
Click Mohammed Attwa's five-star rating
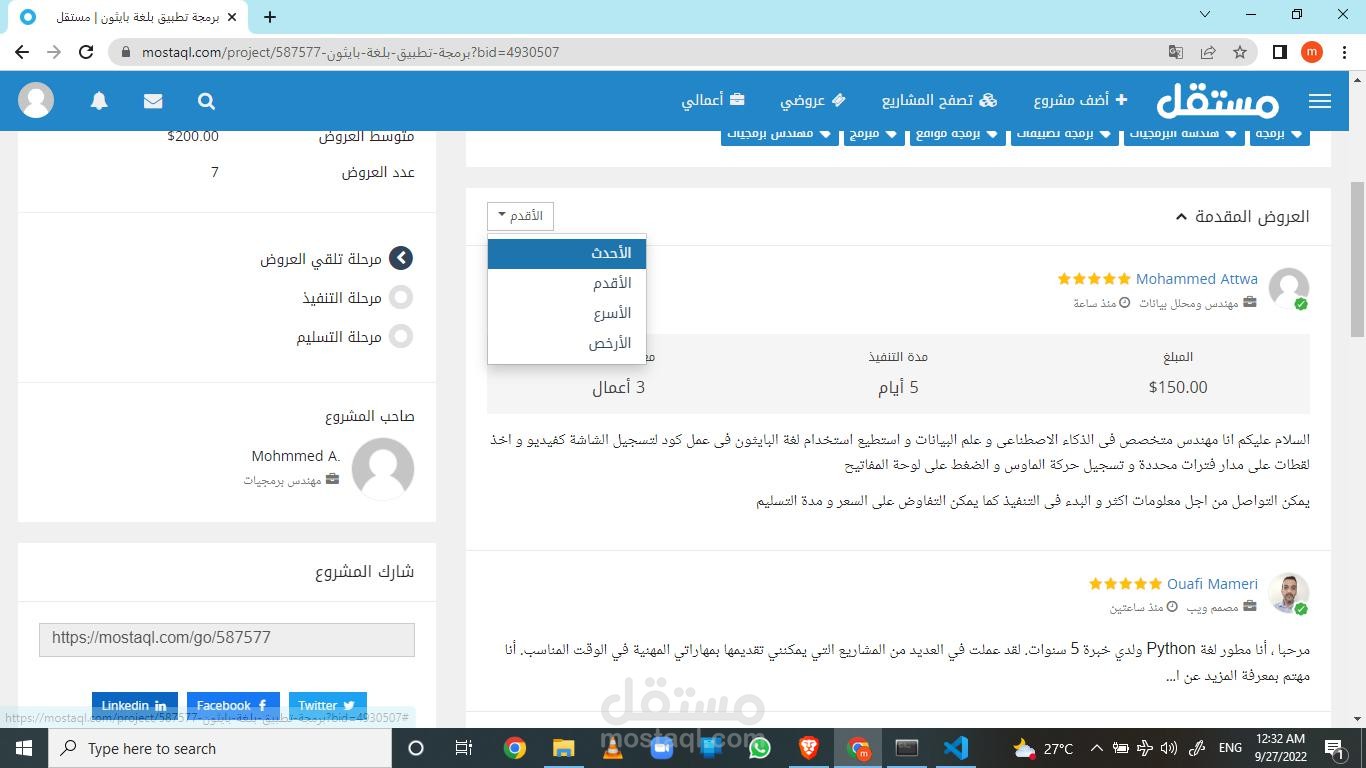(x=1094, y=279)
